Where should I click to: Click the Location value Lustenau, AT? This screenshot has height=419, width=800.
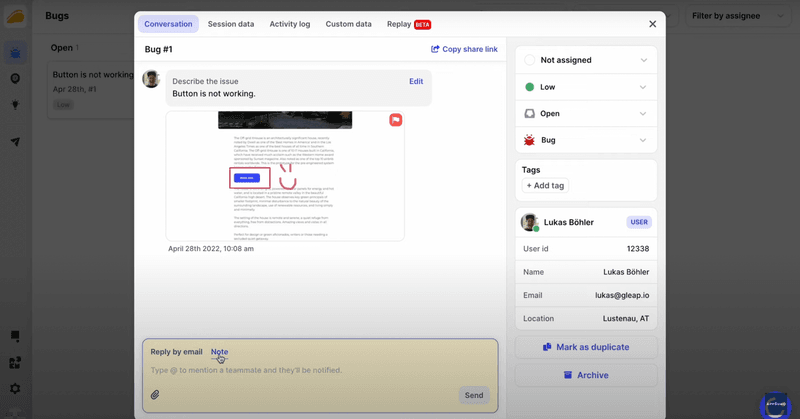click(x=626, y=318)
